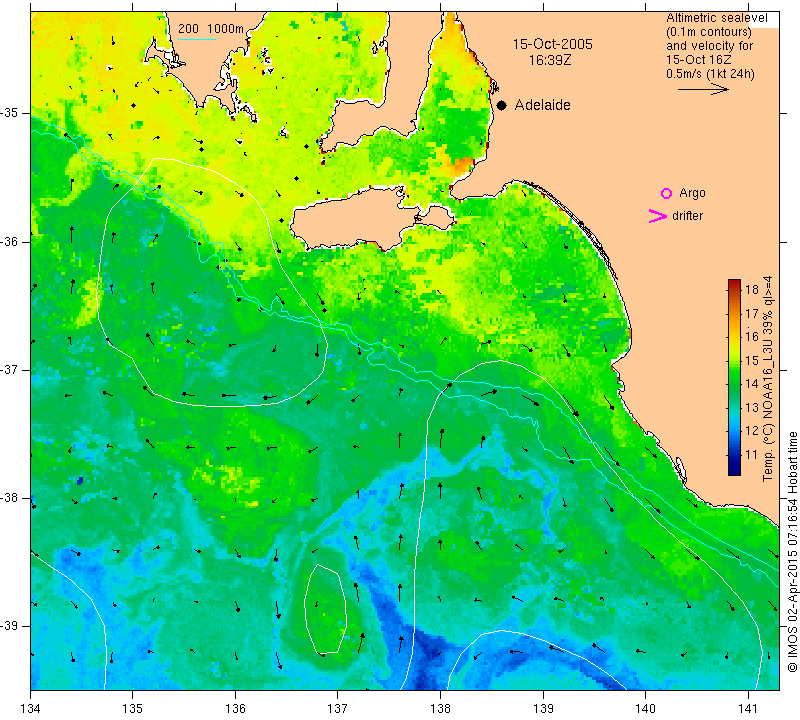Click the 16:39Z time text
This screenshot has width=800, height=720.
tap(550, 60)
